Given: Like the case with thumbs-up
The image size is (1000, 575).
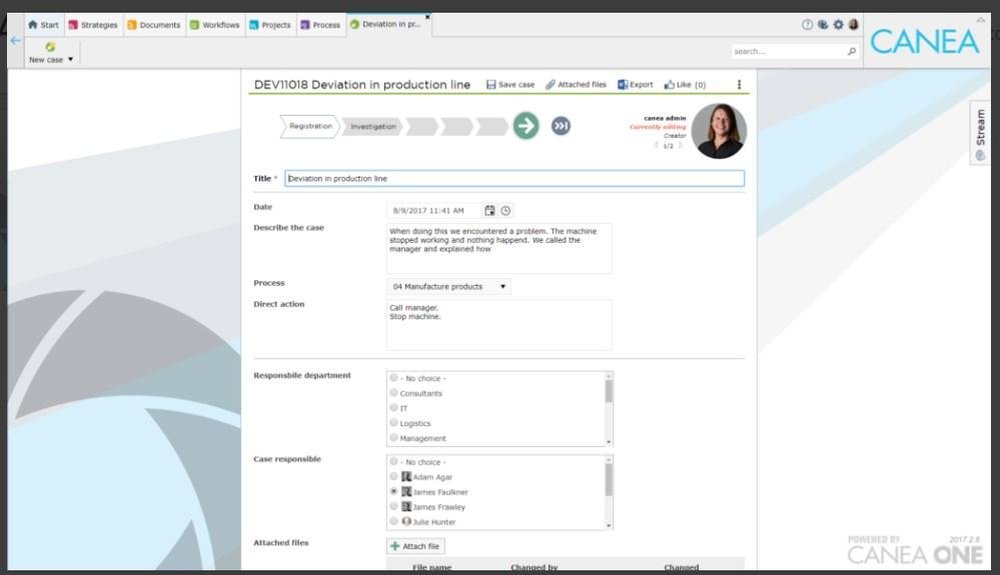Looking at the screenshot, I should tap(685, 84).
